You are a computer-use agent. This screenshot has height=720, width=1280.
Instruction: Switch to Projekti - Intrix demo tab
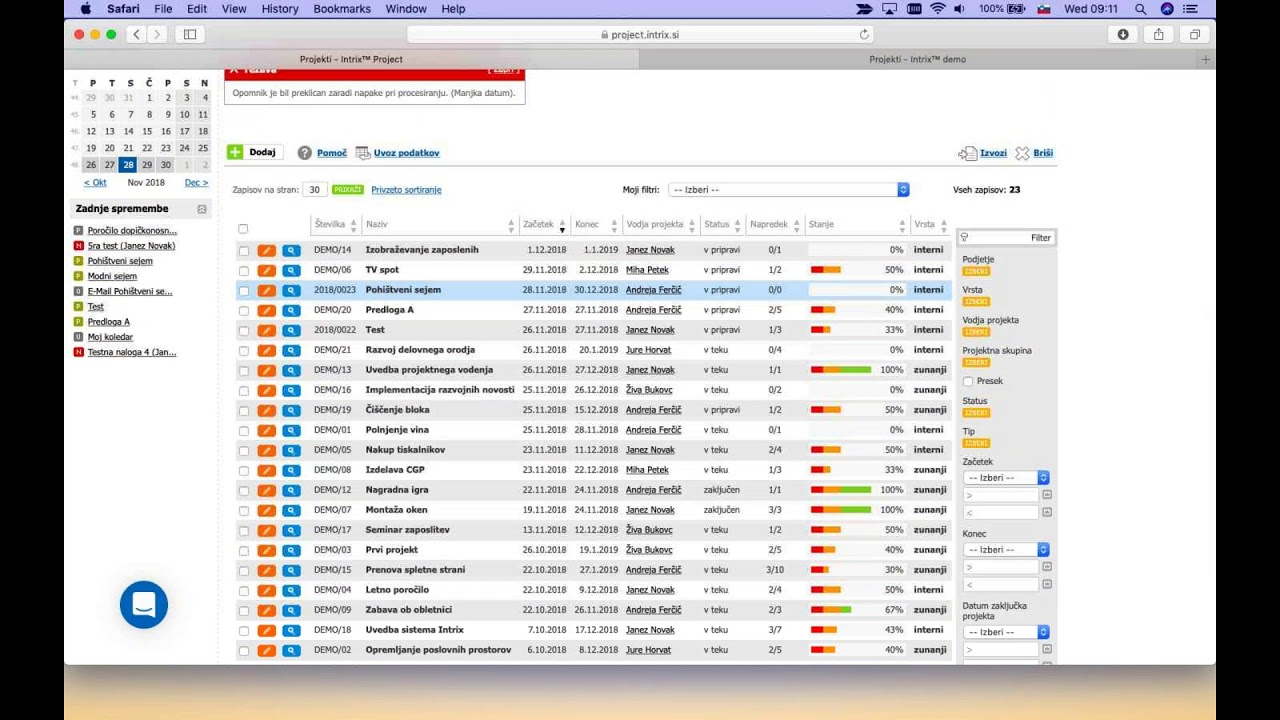918,59
